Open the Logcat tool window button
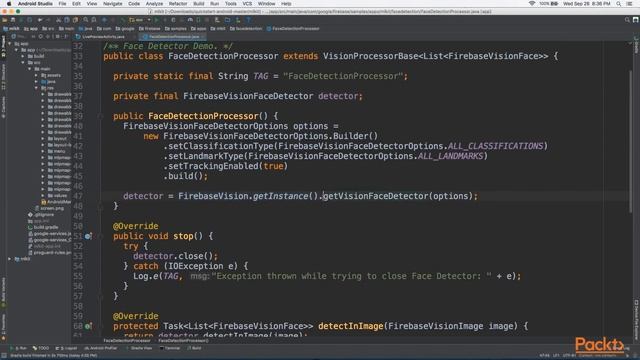This screenshot has height=360, width=640. pyautogui.click(x=67, y=348)
